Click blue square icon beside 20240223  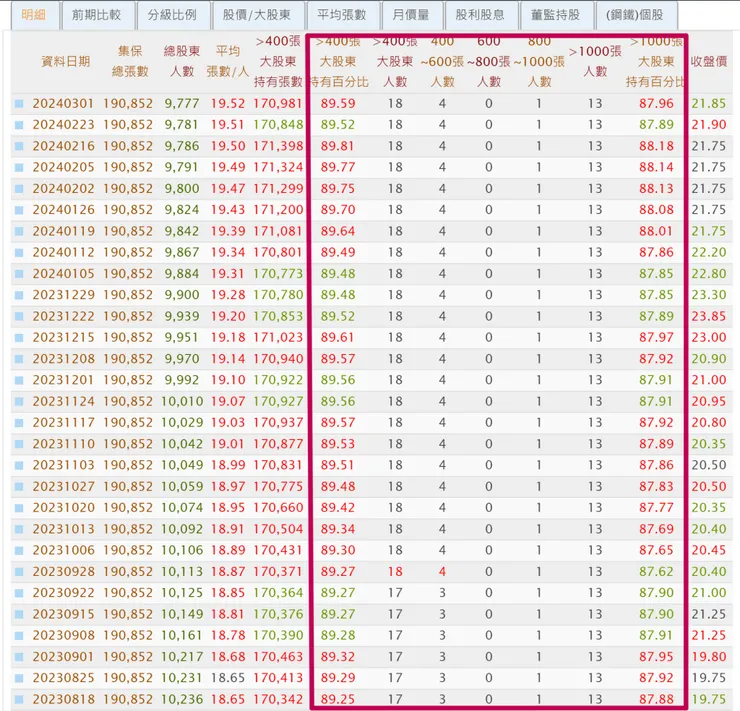click(19, 125)
